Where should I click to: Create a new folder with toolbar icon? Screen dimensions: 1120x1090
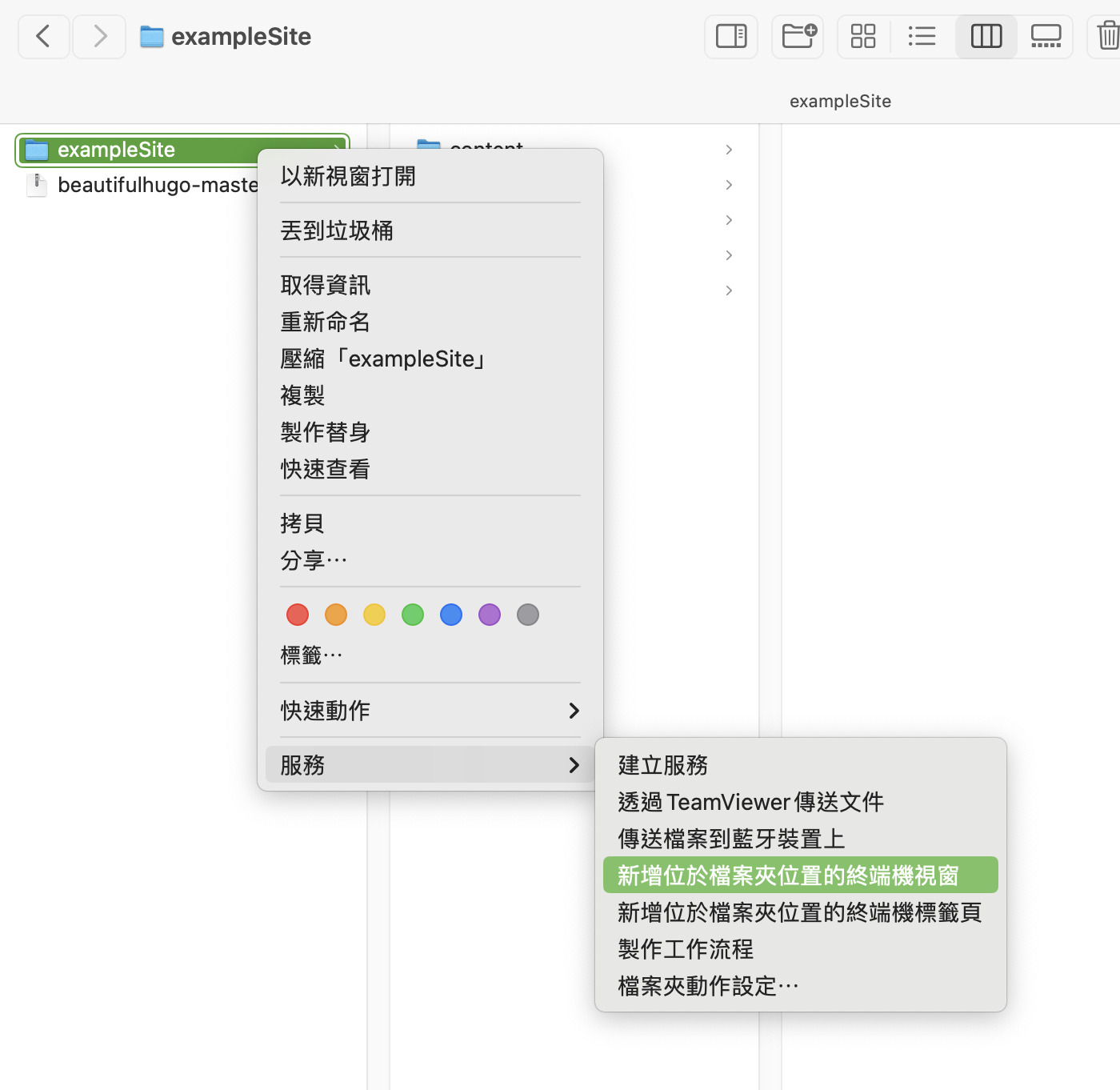point(798,36)
